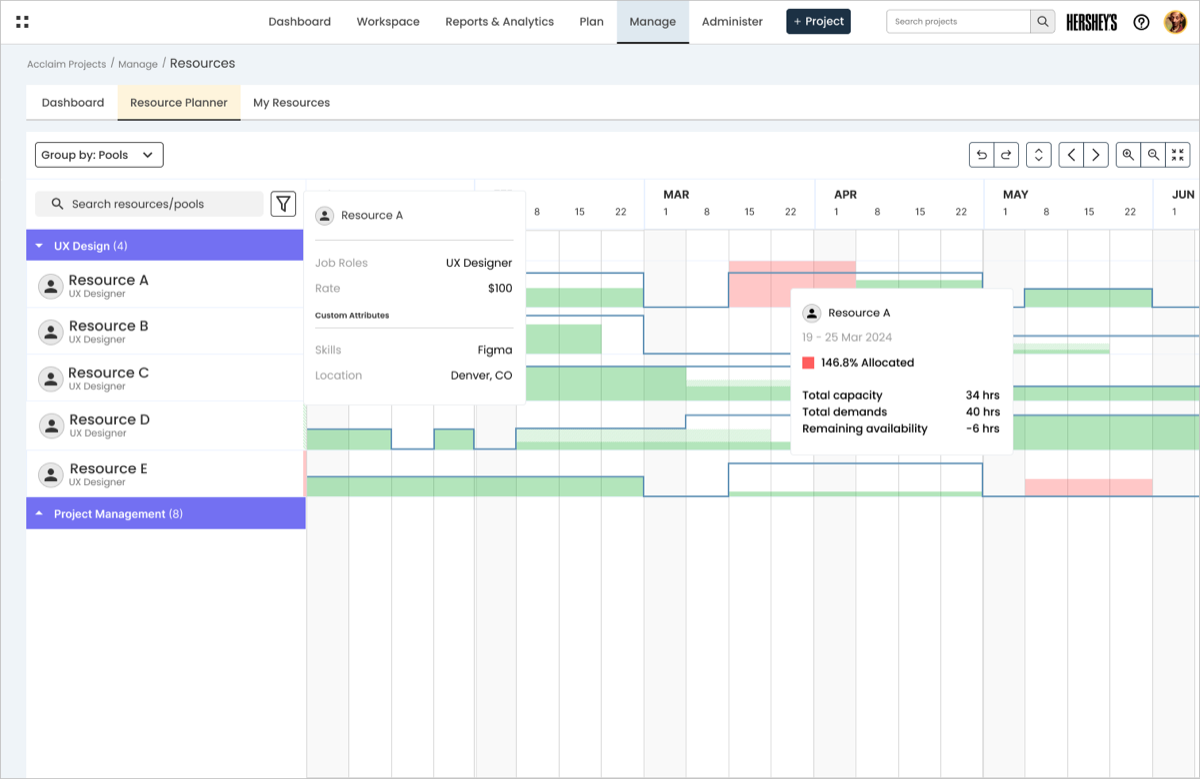The height and width of the screenshot is (779, 1200).
Task: Click '40 hrs' total demands value
Action: [982, 412]
